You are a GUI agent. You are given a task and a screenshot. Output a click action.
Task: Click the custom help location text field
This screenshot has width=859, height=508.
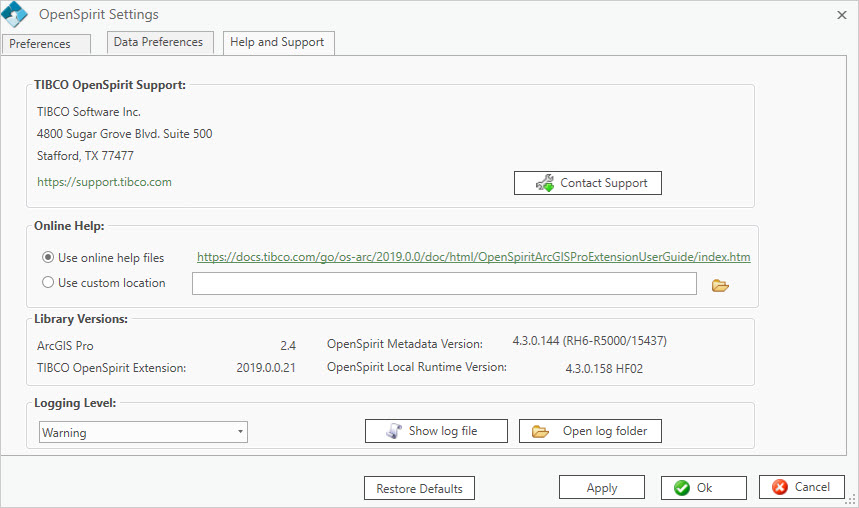pyautogui.click(x=444, y=283)
